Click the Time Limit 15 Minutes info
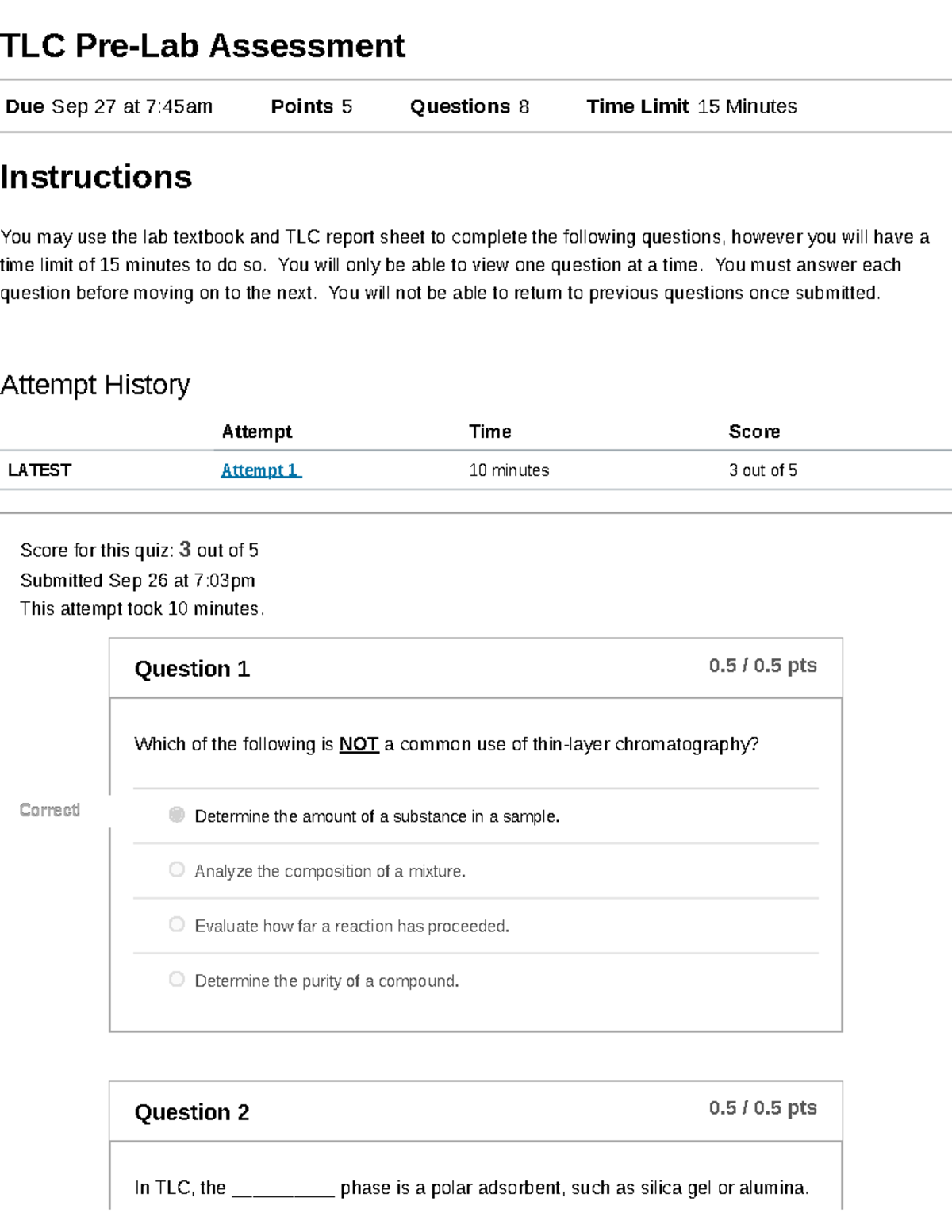This screenshot has width=952, height=1232. point(691,106)
